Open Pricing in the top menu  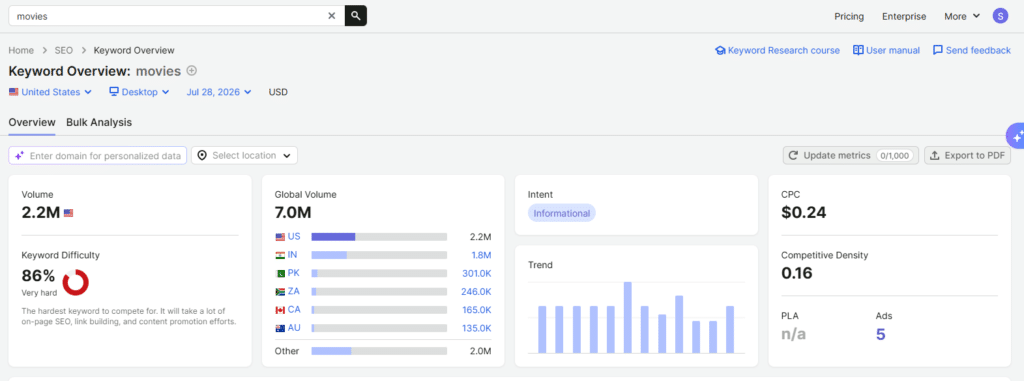(849, 16)
